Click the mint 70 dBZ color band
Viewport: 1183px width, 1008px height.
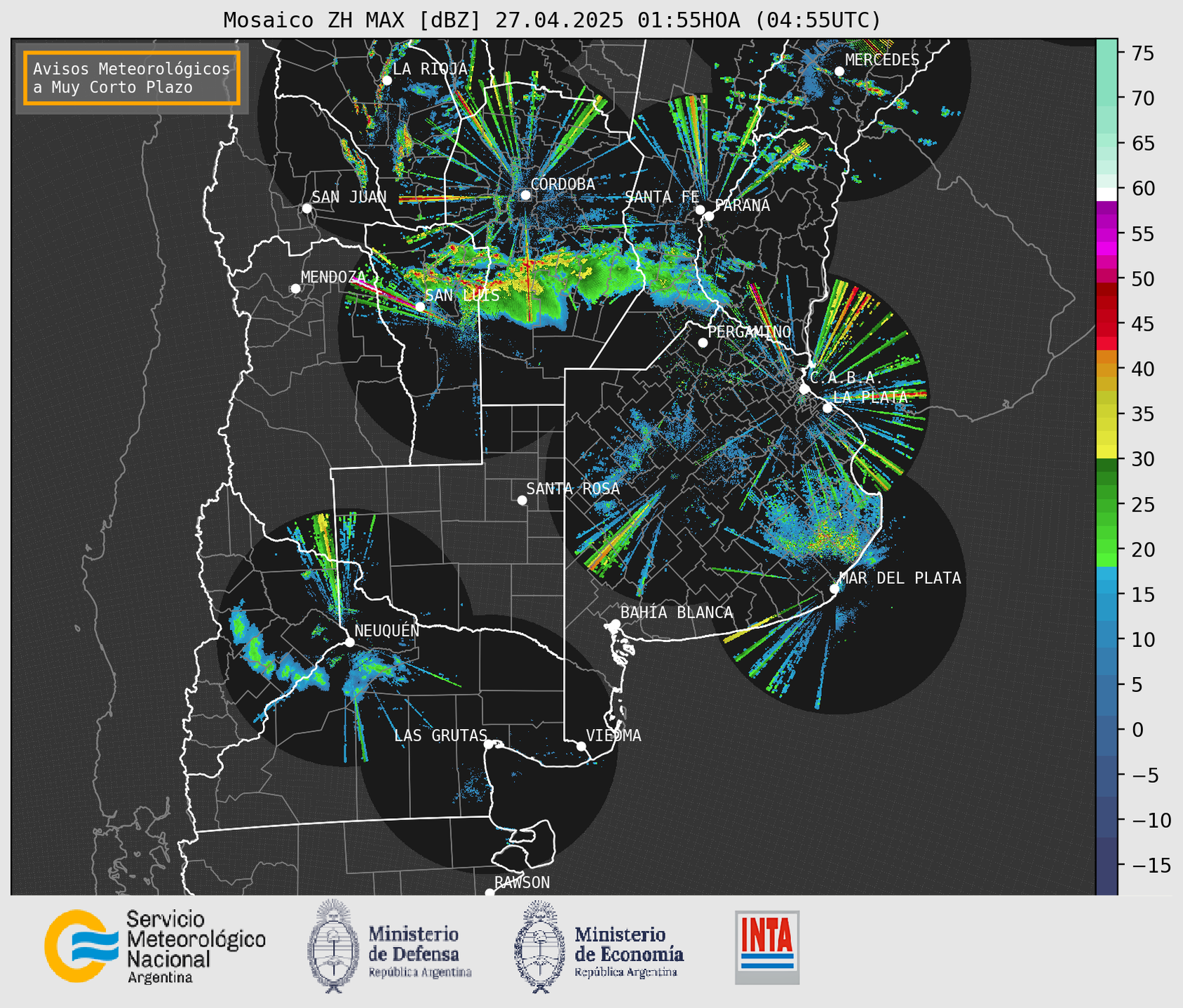coord(1107,97)
